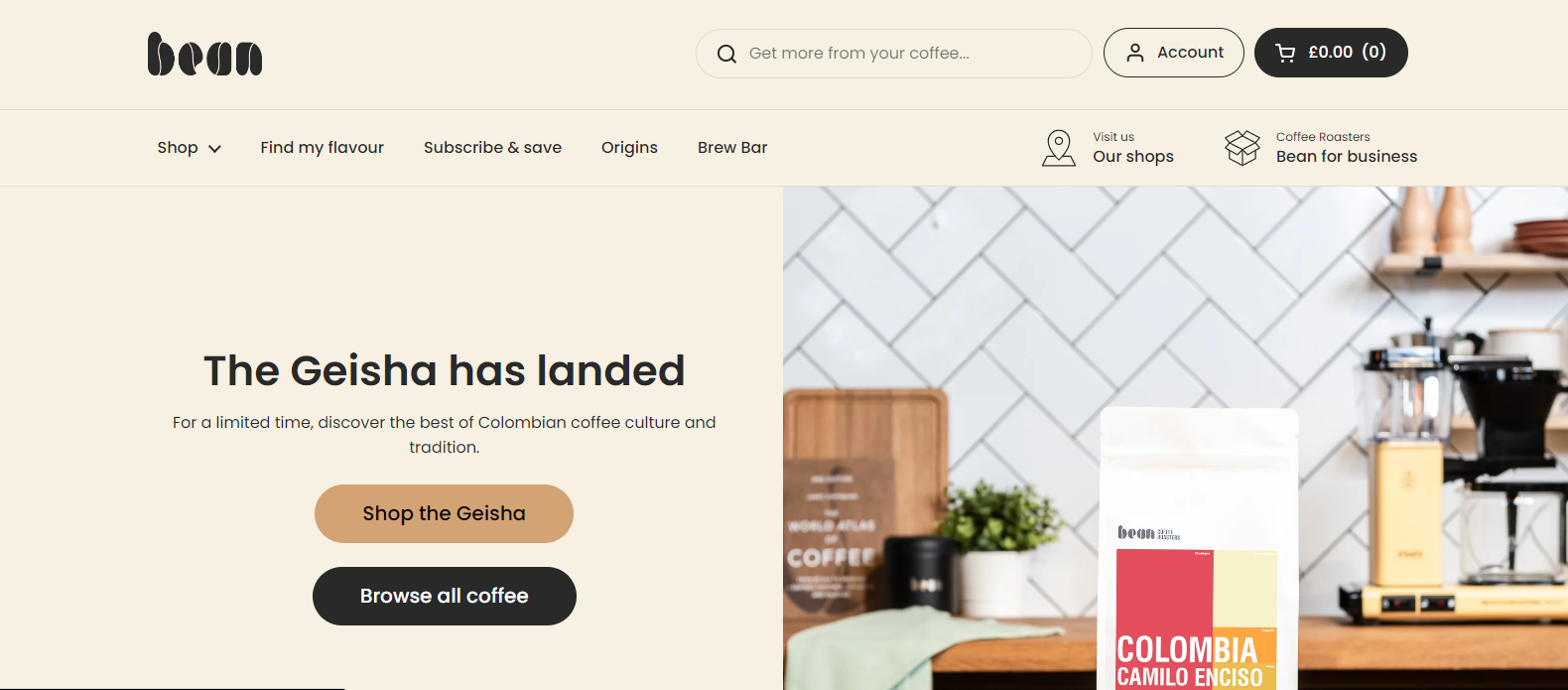1568x690 pixels.
Task: Click Browse all coffee button
Action: [445, 596]
